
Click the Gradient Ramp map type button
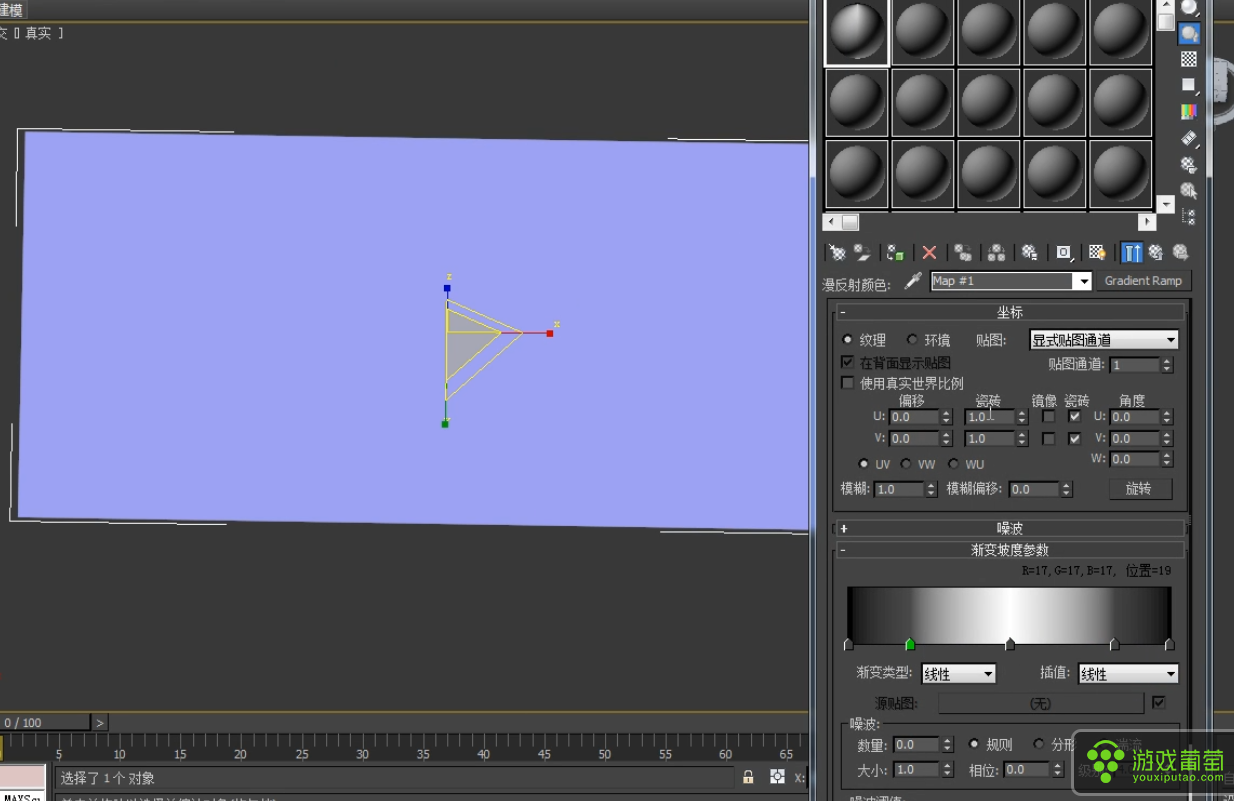(1143, 281)
